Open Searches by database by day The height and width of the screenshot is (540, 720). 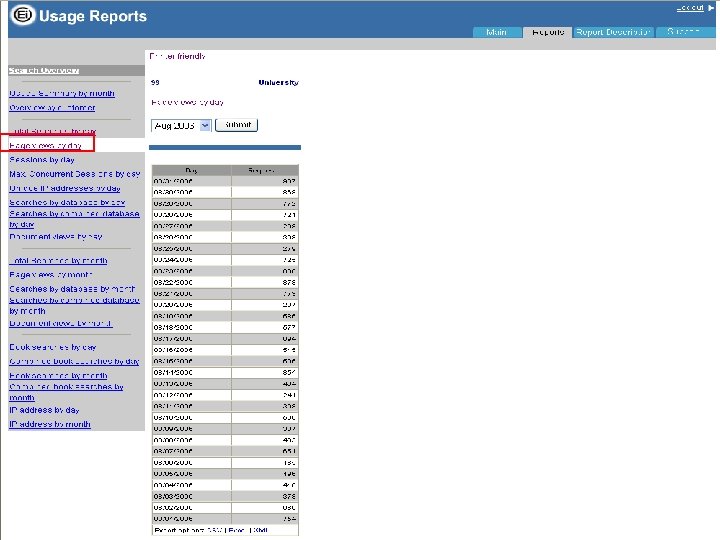pos(67,202)
